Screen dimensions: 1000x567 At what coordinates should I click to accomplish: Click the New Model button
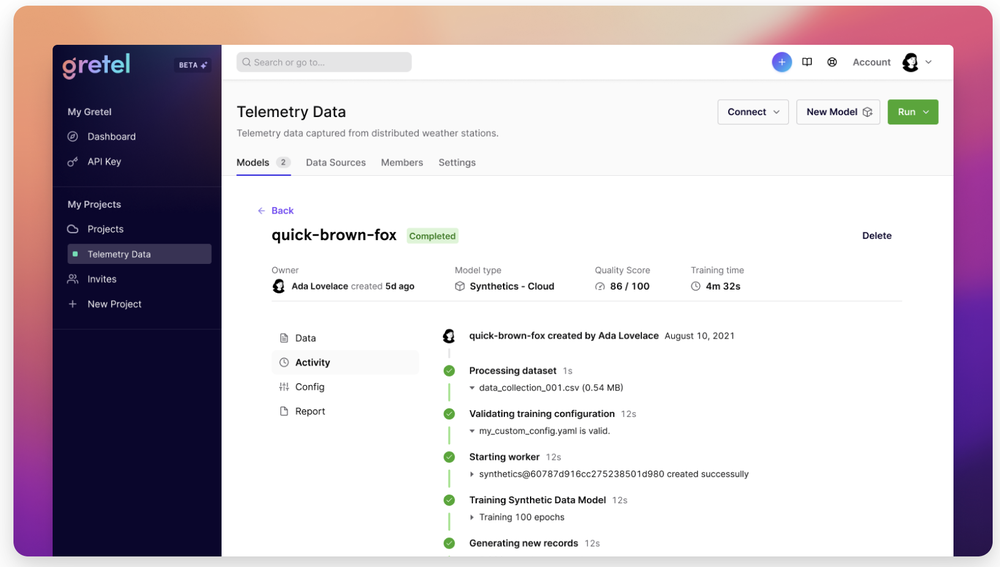(837, 112)
